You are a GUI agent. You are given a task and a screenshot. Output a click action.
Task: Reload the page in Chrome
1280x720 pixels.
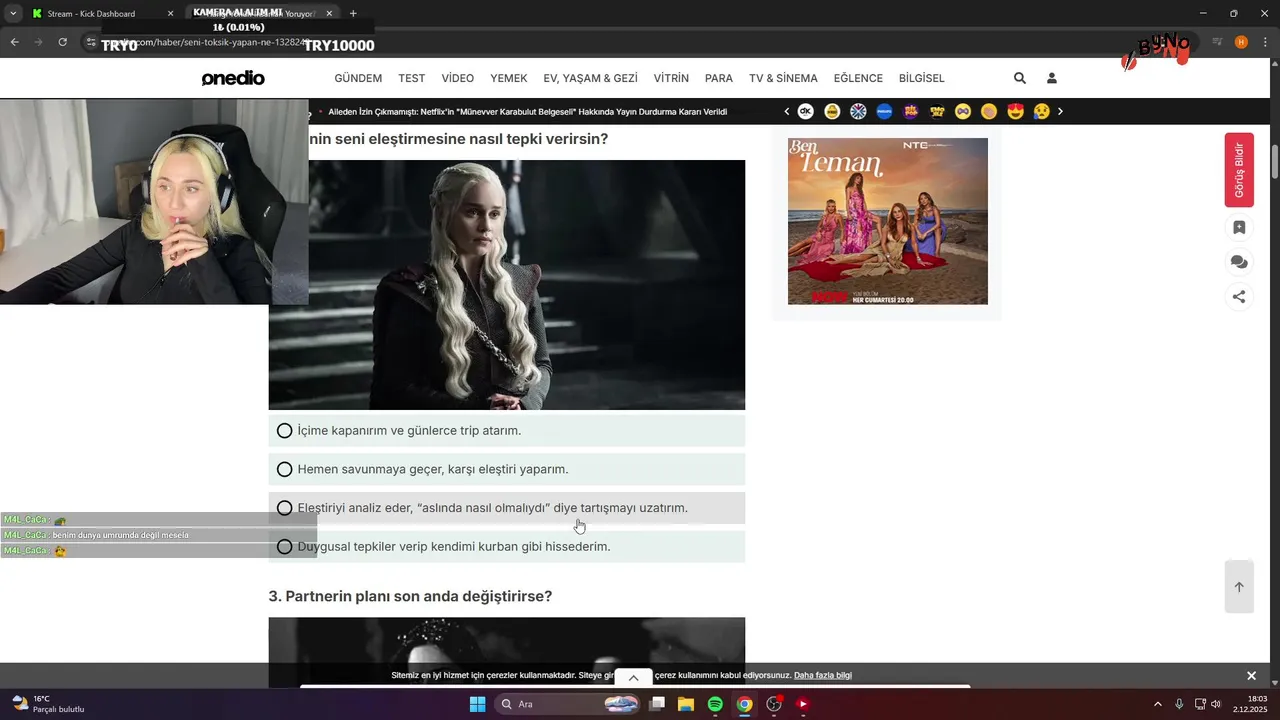62,42
